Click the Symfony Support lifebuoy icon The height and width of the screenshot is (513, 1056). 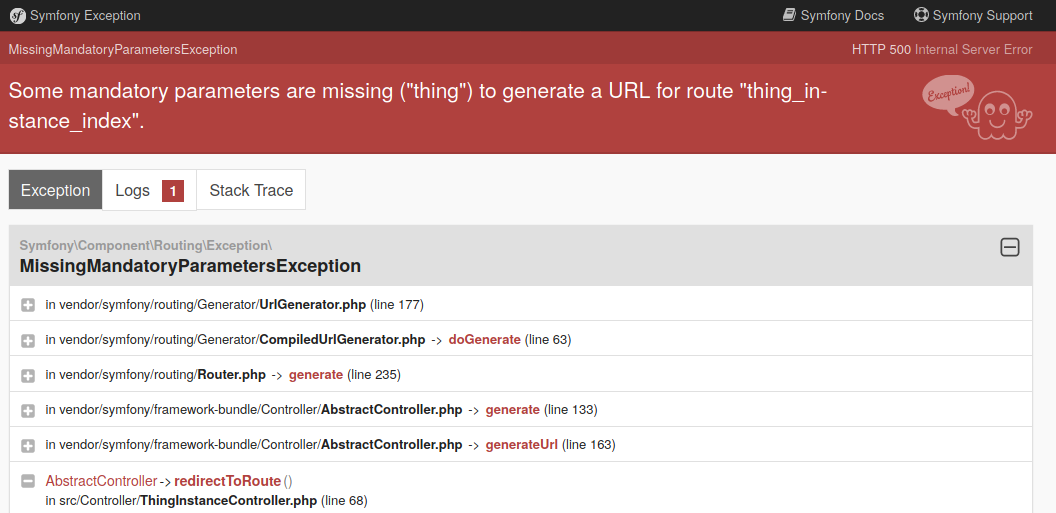click(x=921, y=15)
